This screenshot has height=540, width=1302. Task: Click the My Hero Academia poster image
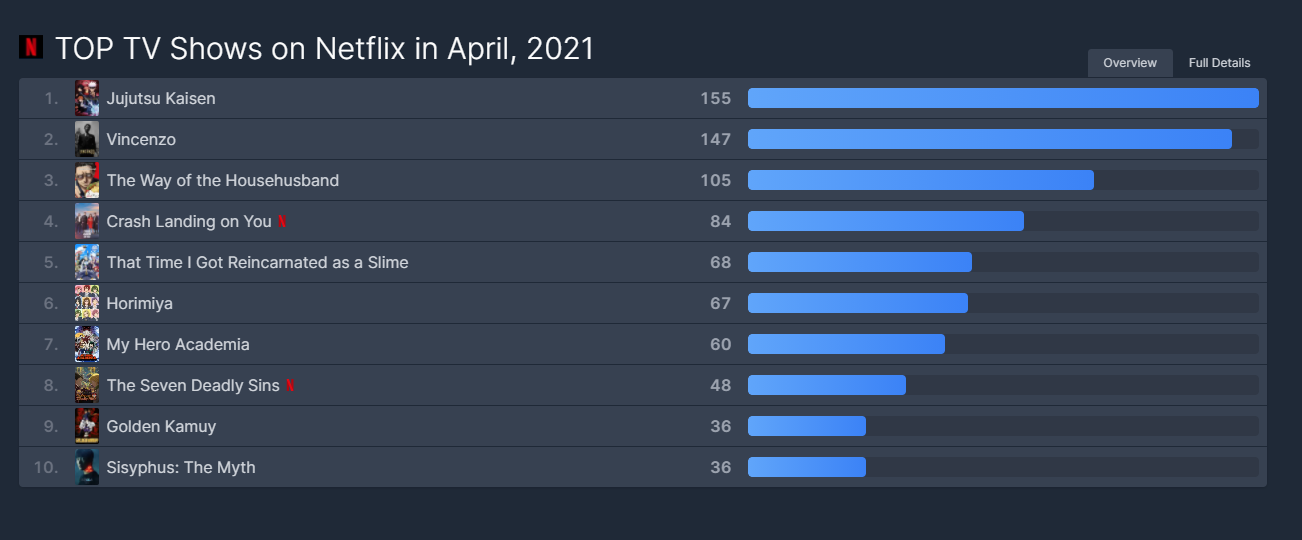click(x=87, y=344)
